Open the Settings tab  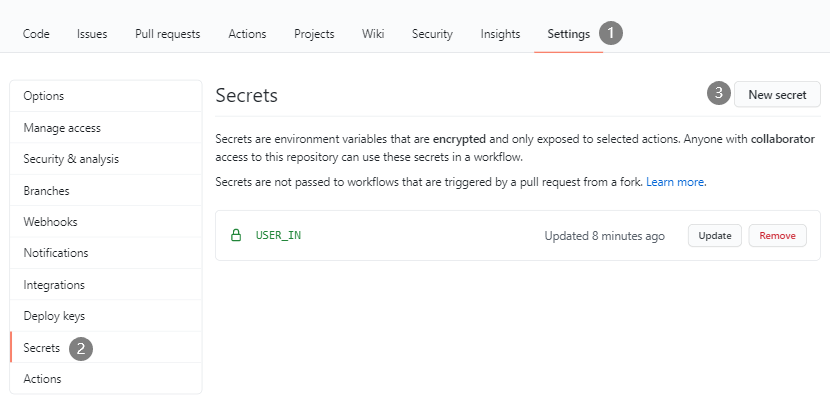(569, 34)
